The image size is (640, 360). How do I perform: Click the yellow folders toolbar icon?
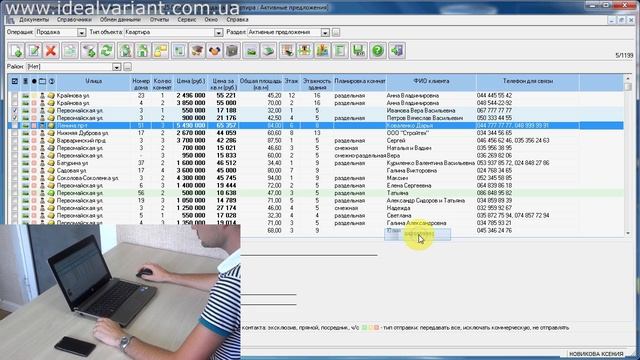(x=161, y=51)
